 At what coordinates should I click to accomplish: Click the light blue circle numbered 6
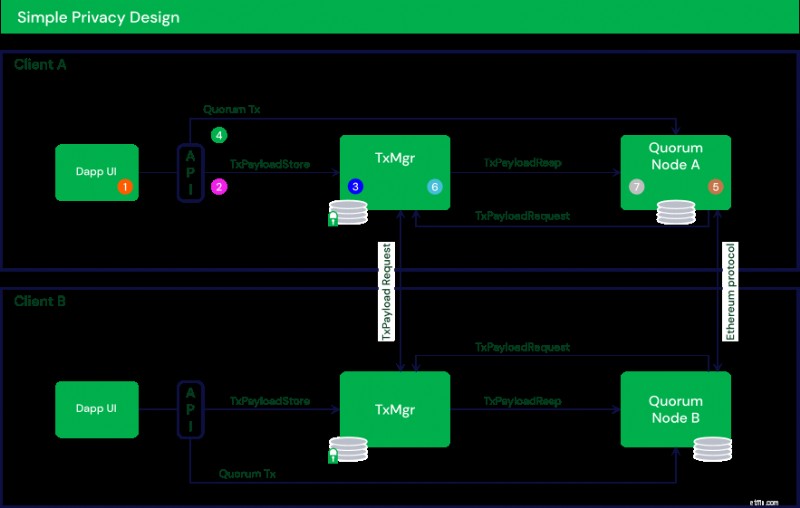pyautogui.click(x=435, y=187)
